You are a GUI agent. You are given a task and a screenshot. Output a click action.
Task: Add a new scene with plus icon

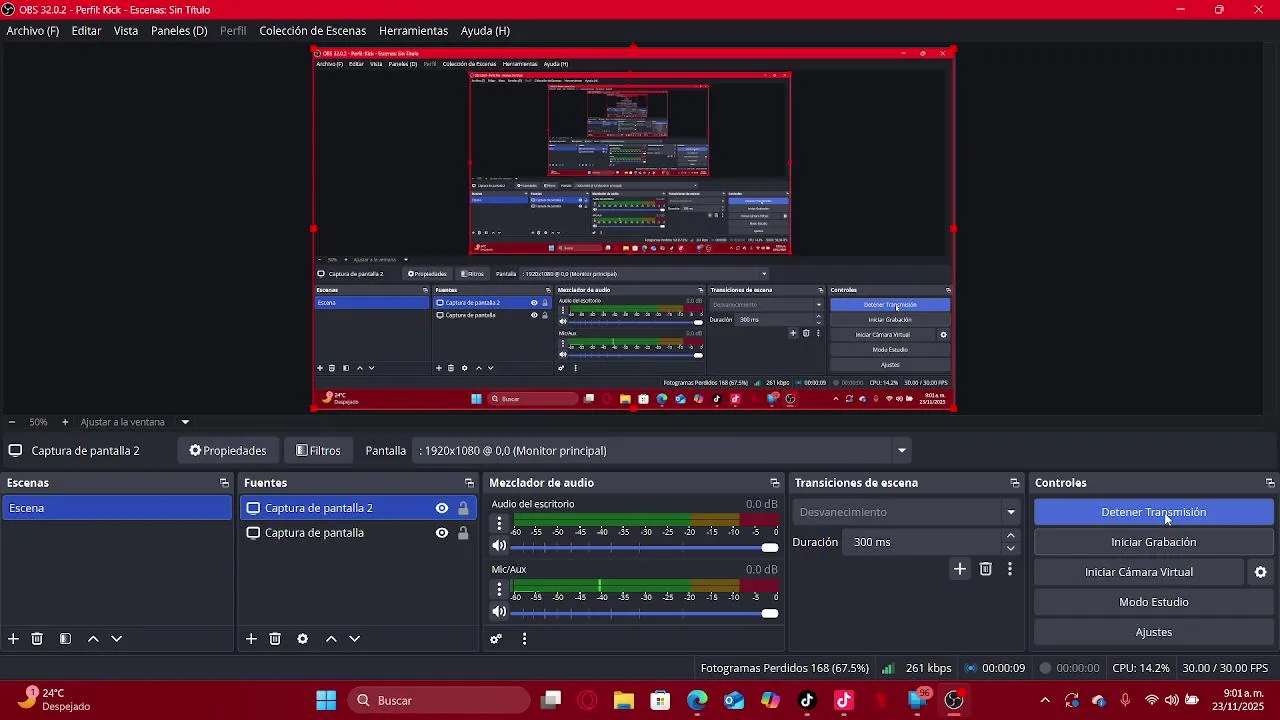13,639
